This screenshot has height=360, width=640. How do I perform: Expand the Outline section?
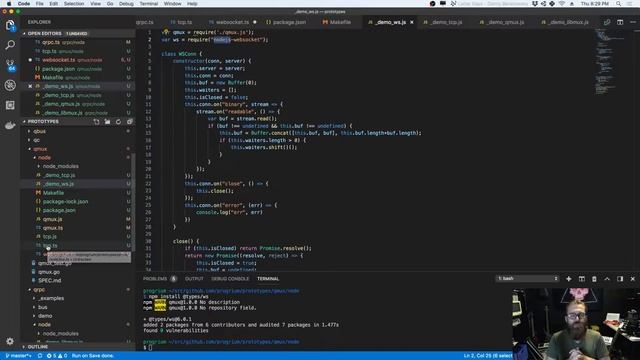click(x=38, y=347)
